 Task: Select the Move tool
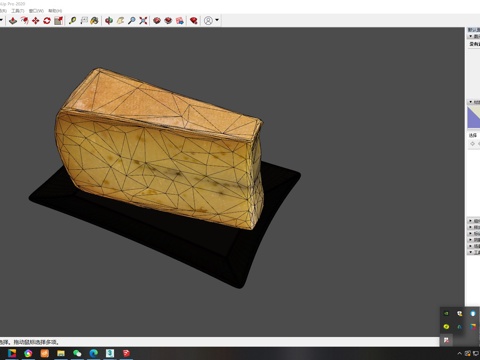coord(36,21)
